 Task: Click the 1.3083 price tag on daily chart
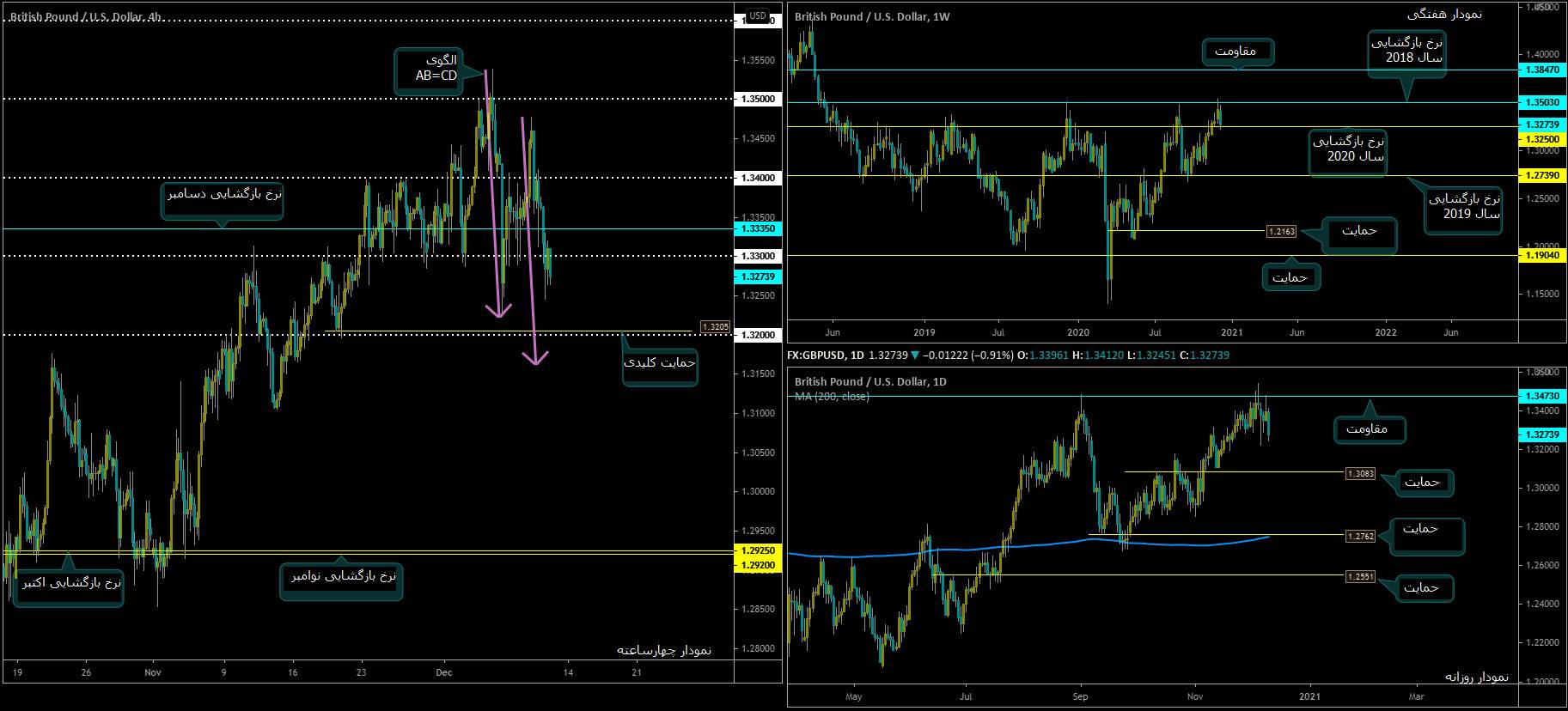tap(1360, 474)
